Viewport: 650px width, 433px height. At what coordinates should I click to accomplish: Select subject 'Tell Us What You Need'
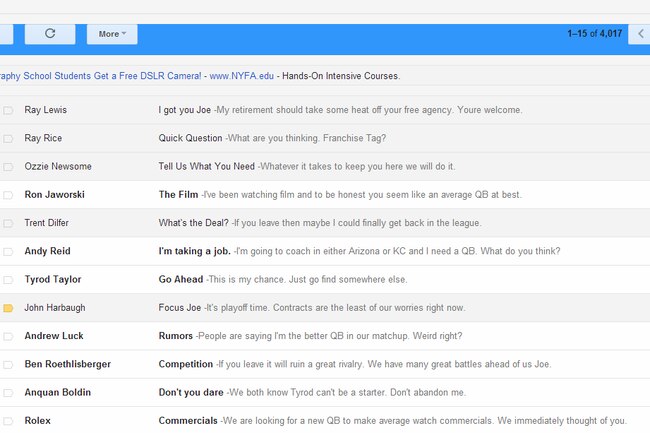click(x=206, y=166)
